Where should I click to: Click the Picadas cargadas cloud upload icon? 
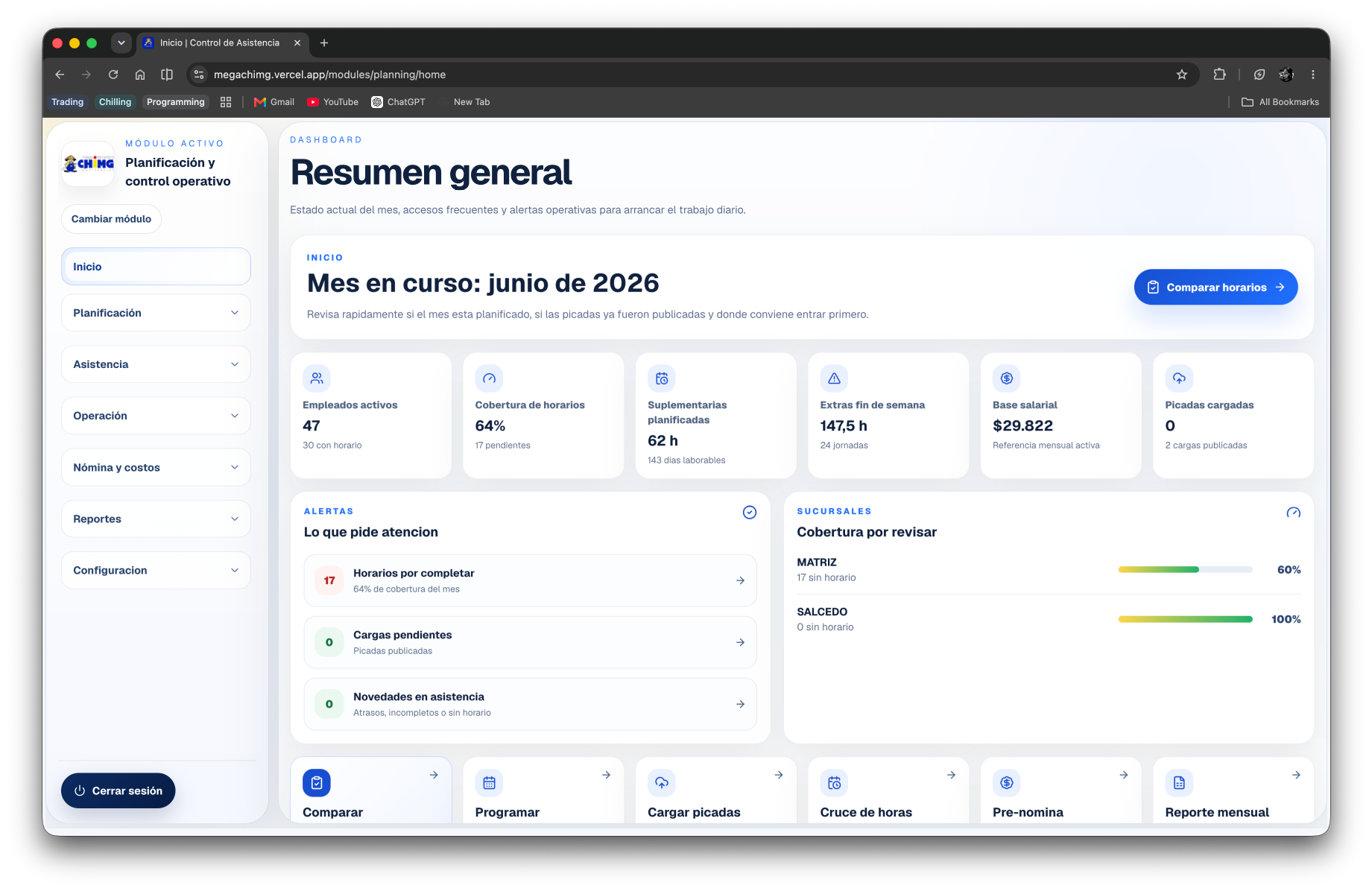[x=1179, y=378]
